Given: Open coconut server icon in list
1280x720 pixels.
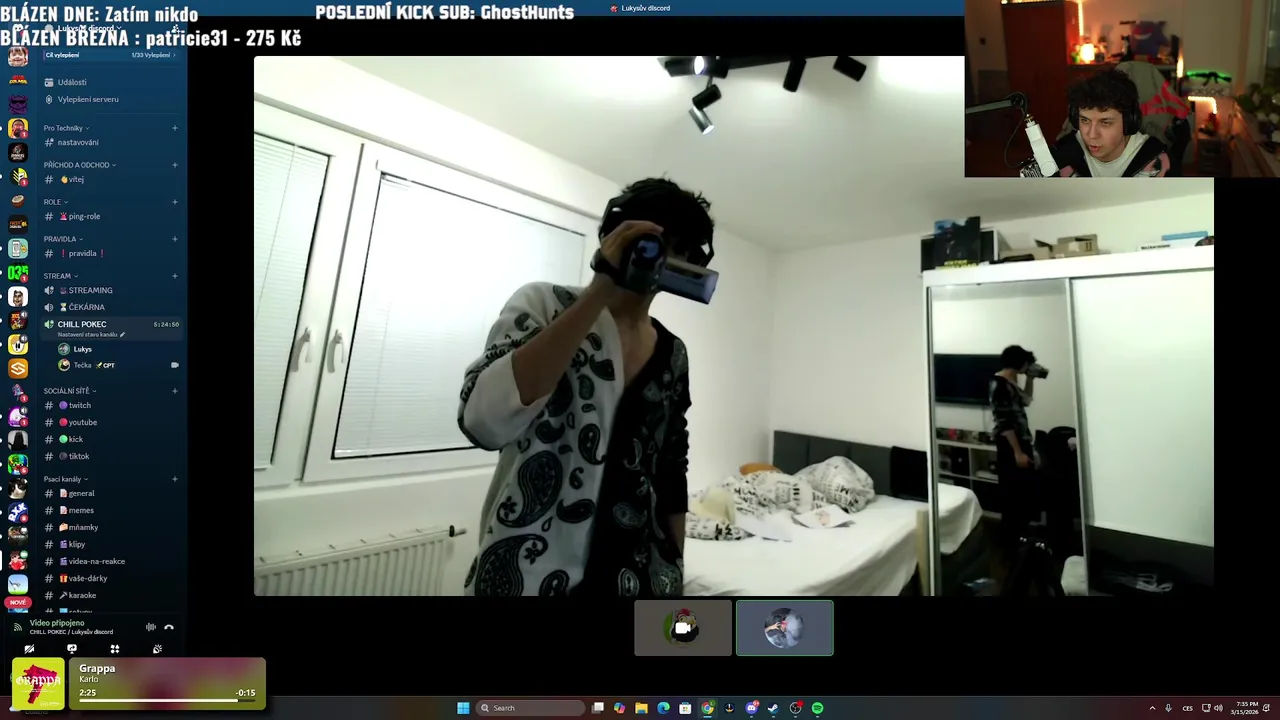Looking at the screenshot, I should coord(18,200).
